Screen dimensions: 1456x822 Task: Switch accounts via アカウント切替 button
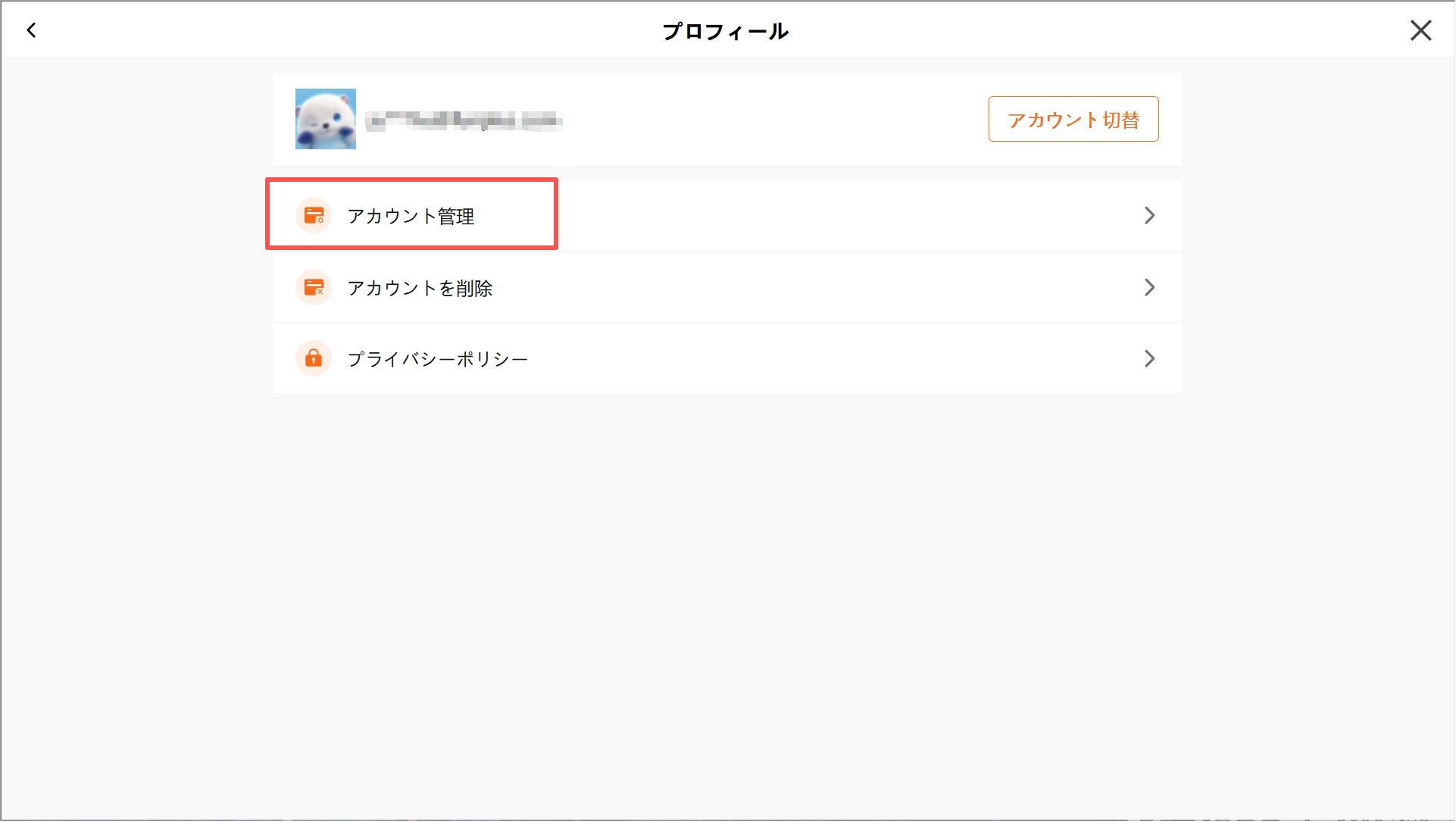tap(1073, 119)
